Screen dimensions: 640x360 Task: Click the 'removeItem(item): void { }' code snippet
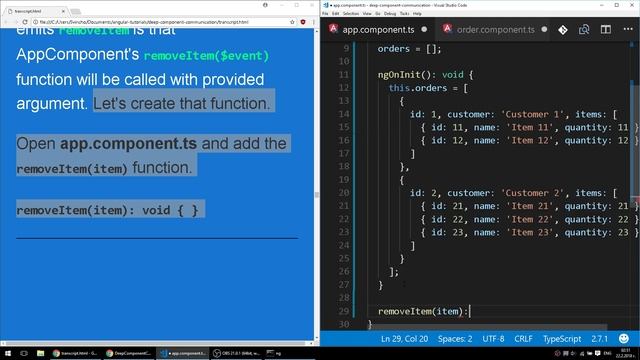click(107, 210)
